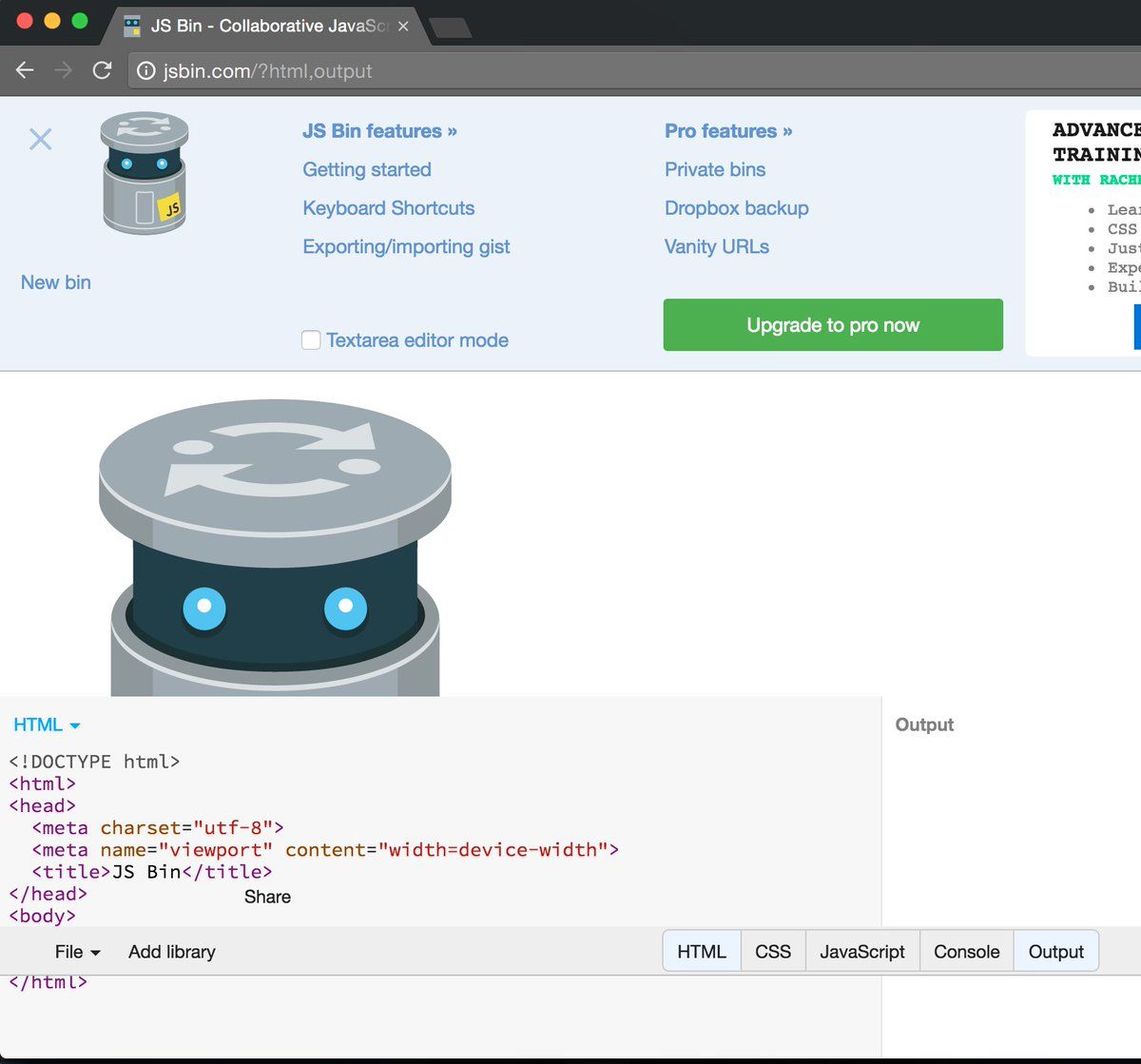This screenshot has height=1064, width=1141.
Task: Click the browser forward arrow
Action: (x=64, y=70)
